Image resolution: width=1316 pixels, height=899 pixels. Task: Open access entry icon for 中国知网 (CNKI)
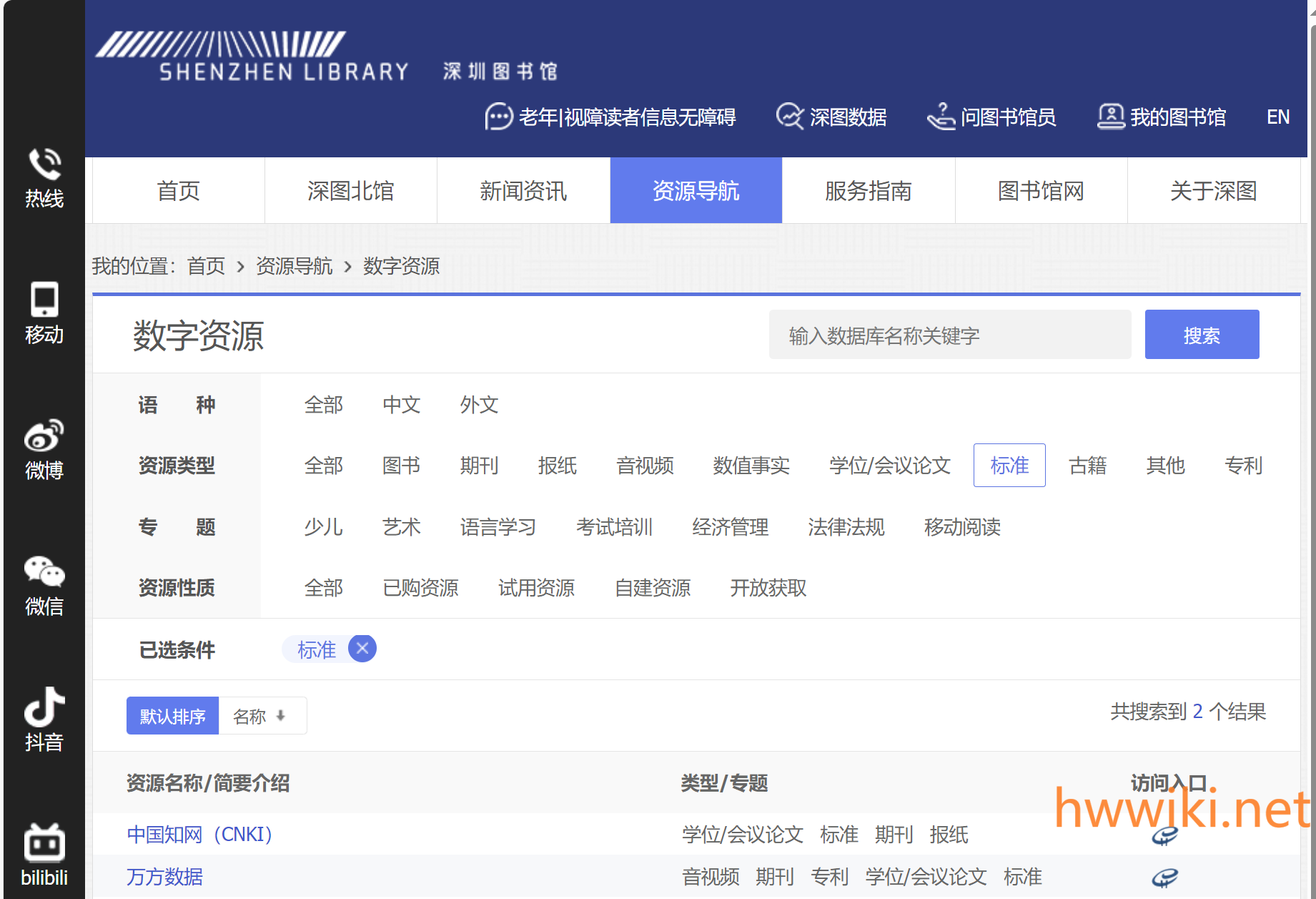(1164, 835)
